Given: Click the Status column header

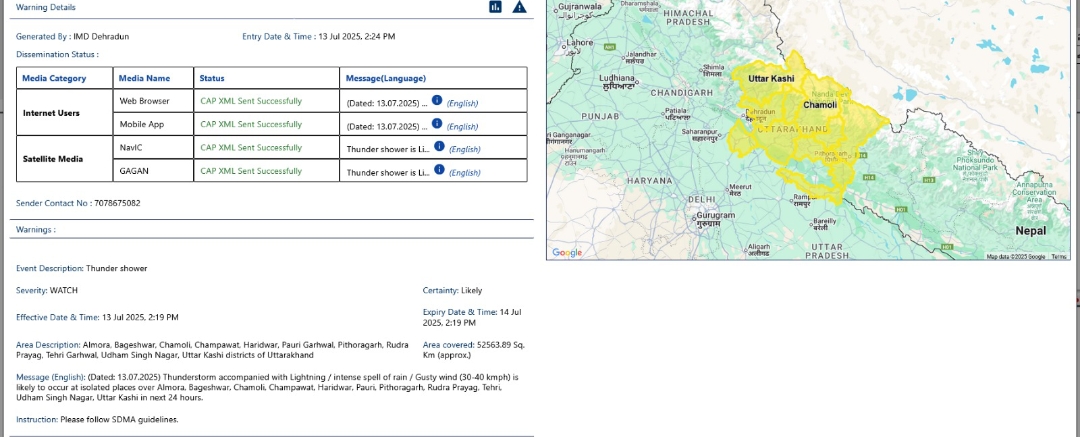Looking at the screenshot, I should click(x=212, y=78).
